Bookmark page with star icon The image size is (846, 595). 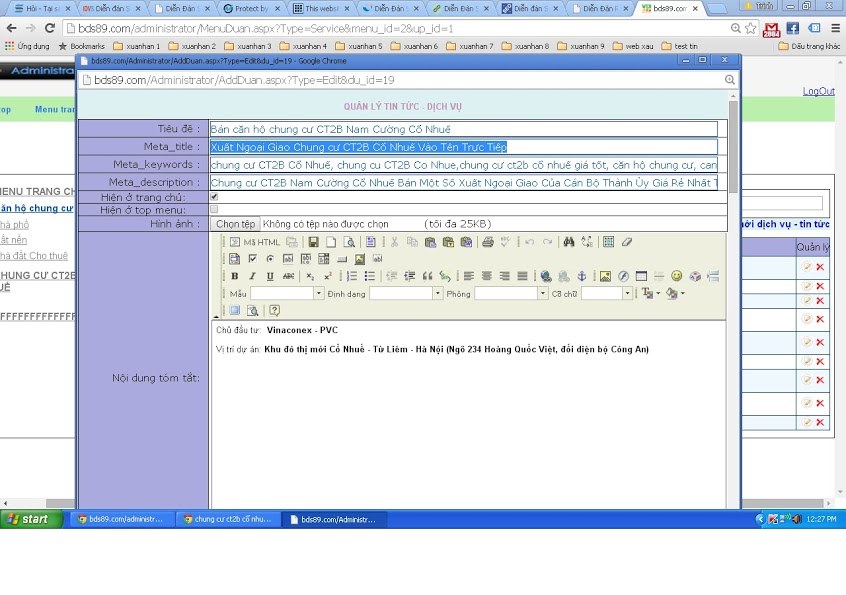(751, 28)
